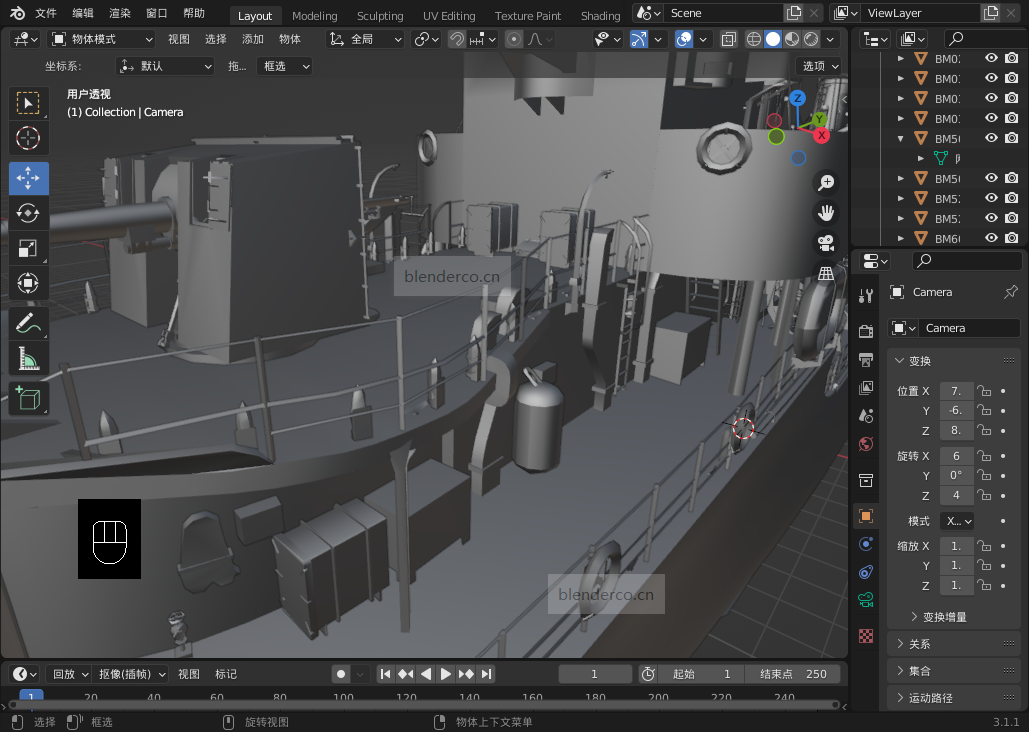Screen dimensions: 1029x732
Task: Open the Scene properties tab
Action: click(x=866, y=416)
